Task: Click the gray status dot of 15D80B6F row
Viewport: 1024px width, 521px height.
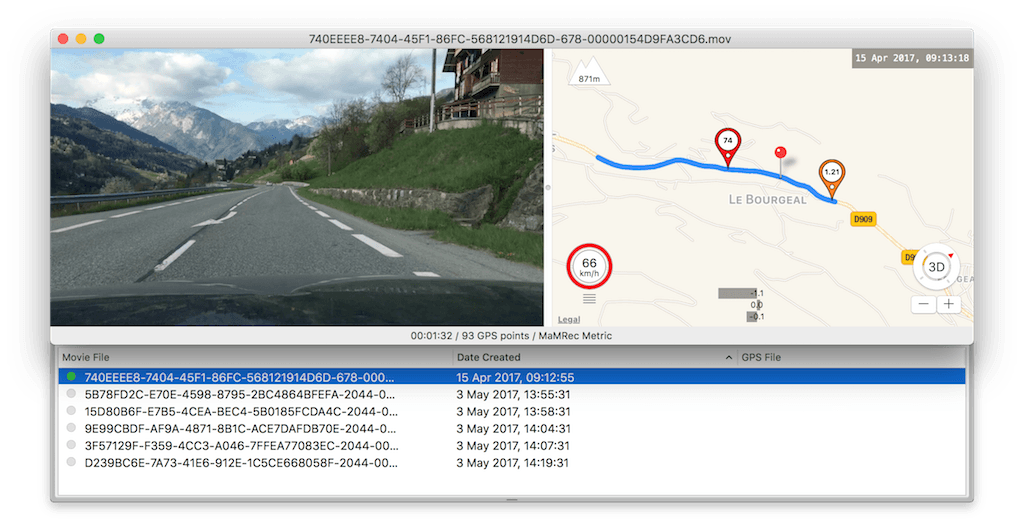Action: pos(71,411)
